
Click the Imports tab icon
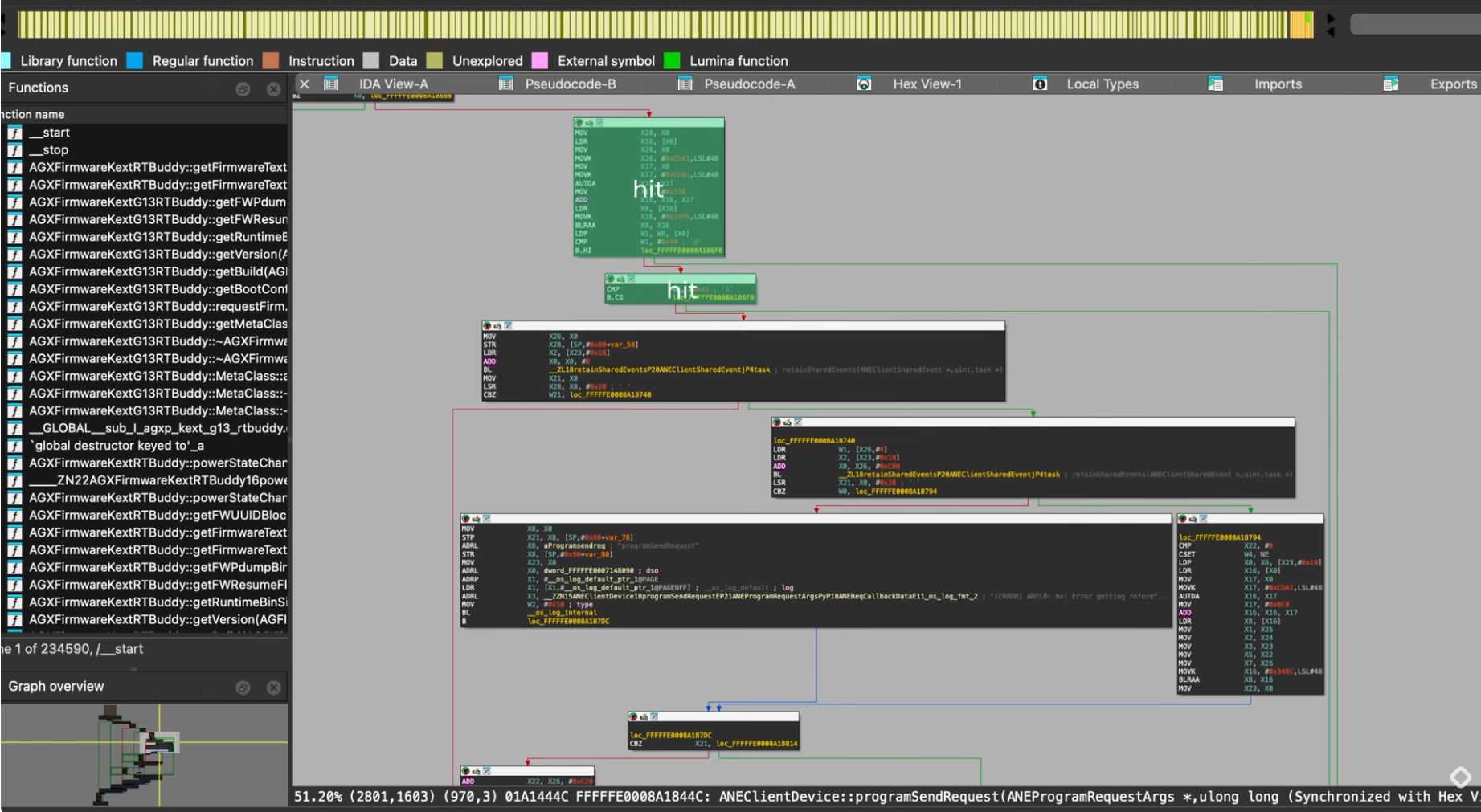coord(1216,84)
